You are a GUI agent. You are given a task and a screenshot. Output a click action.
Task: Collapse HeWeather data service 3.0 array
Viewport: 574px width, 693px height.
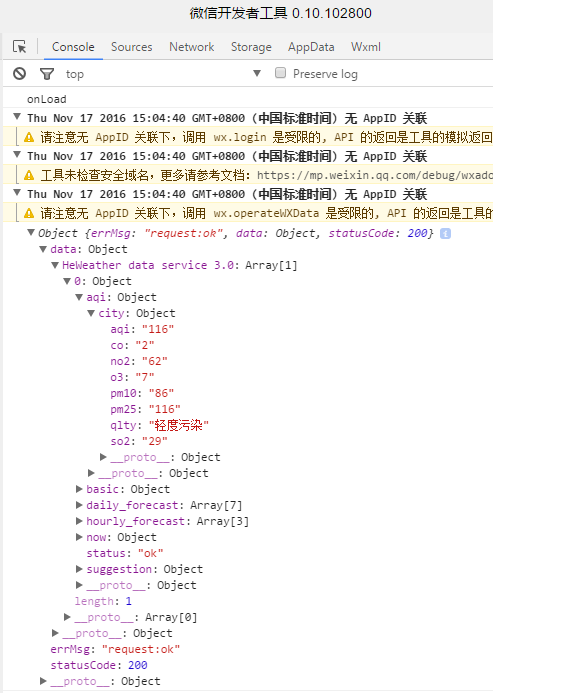[55, 265]
